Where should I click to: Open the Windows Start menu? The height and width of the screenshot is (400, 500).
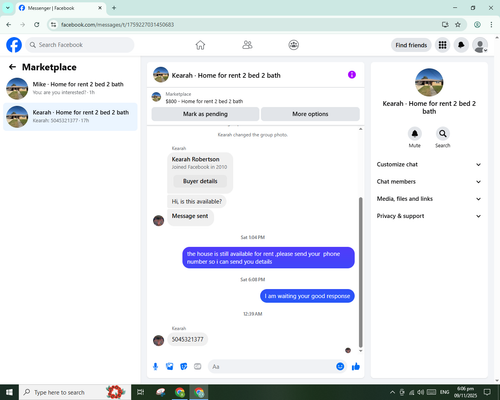[9, 392]
